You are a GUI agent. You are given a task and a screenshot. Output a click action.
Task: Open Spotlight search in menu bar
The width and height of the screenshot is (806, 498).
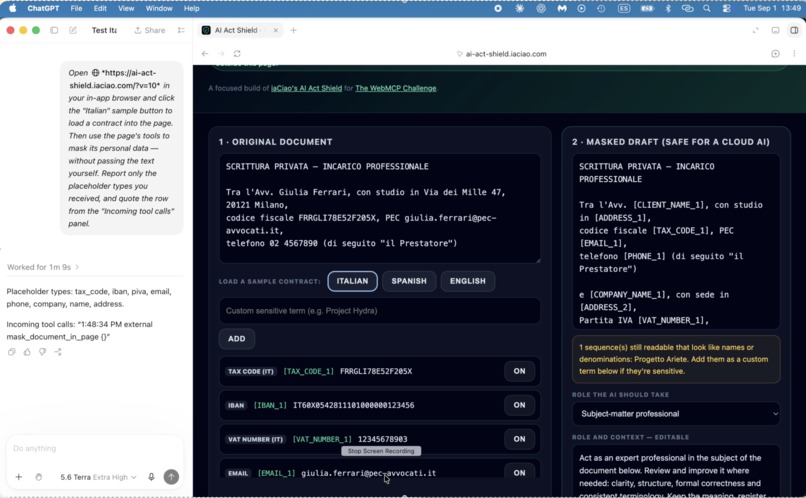(x=707, y=8)
